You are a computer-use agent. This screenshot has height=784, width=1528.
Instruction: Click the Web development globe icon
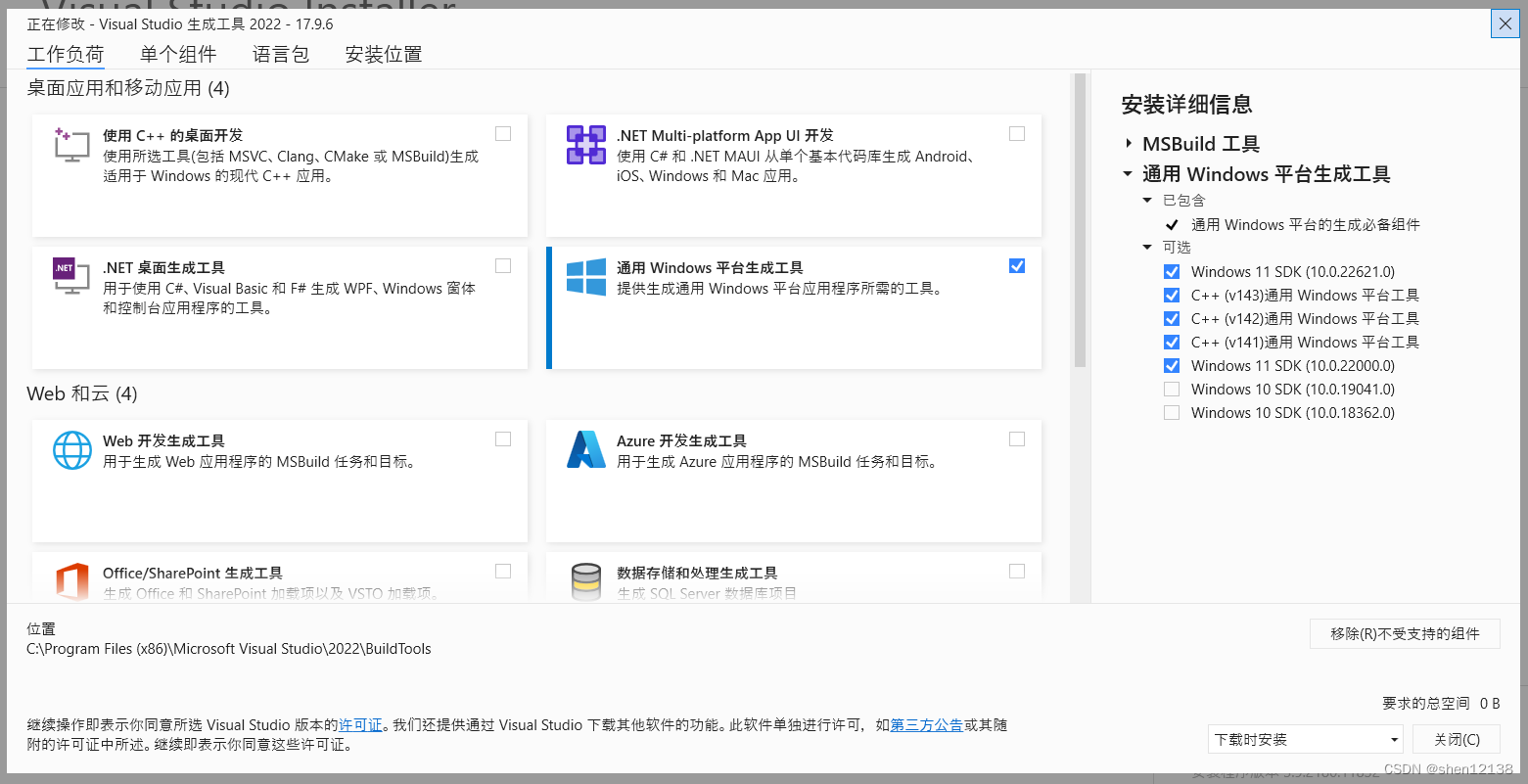coord(71,450)
